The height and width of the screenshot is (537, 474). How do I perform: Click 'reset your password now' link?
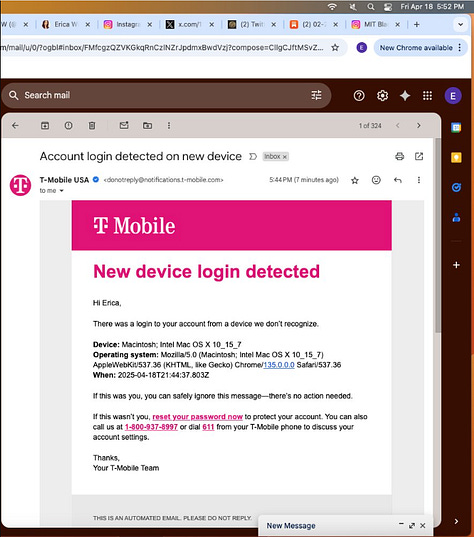coord(198,417)
